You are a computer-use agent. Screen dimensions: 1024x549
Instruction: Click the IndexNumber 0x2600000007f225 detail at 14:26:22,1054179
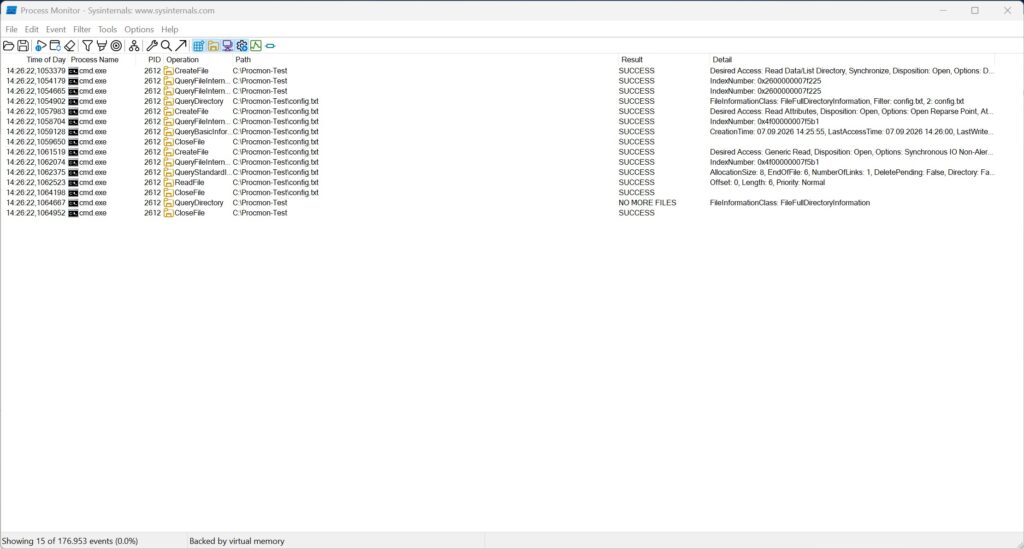point(765,81)
